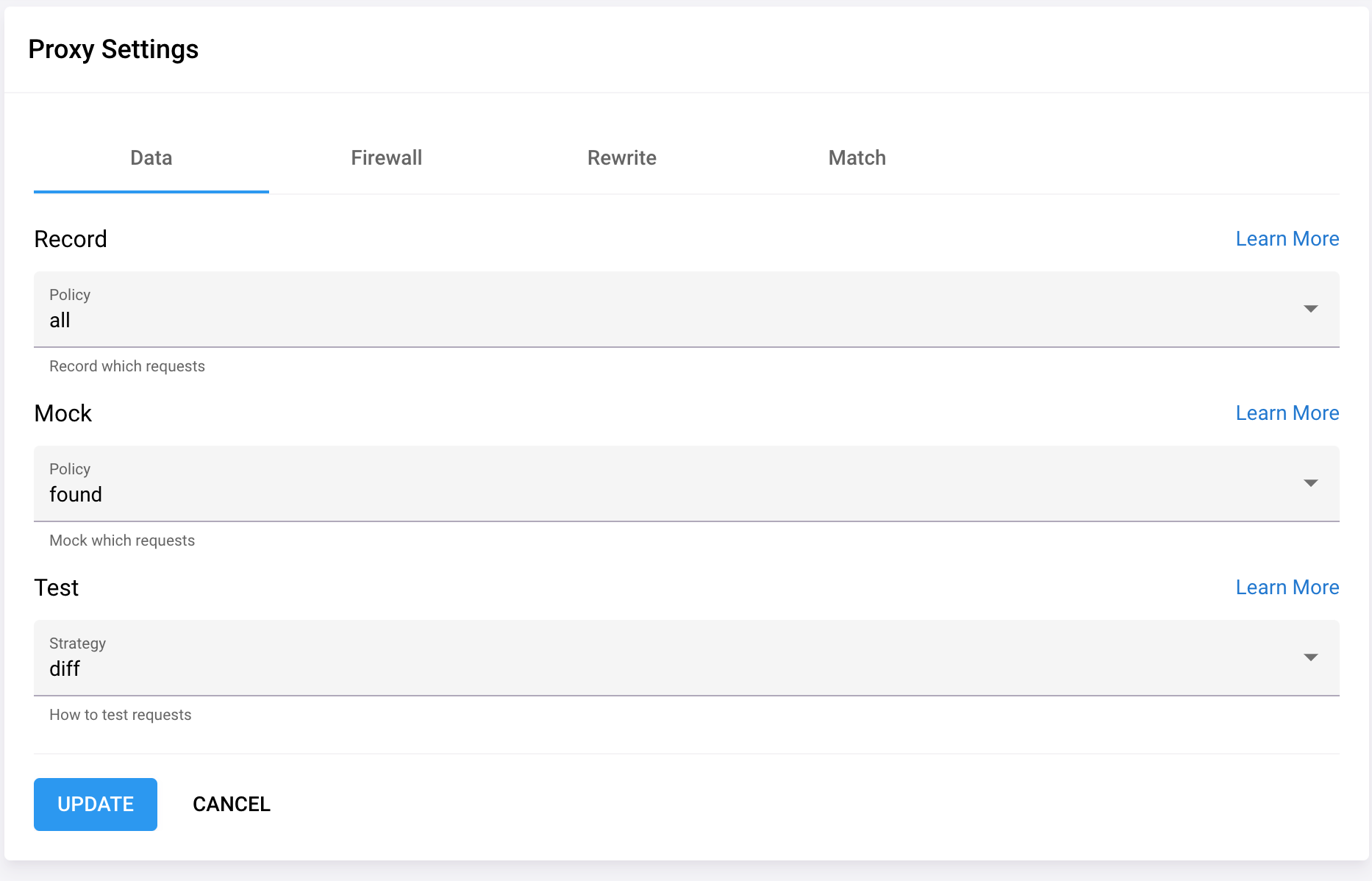This screenshot has height=881, width=1372.
Task: Open Learn More for the Mock section
Action: [1287, 413]
